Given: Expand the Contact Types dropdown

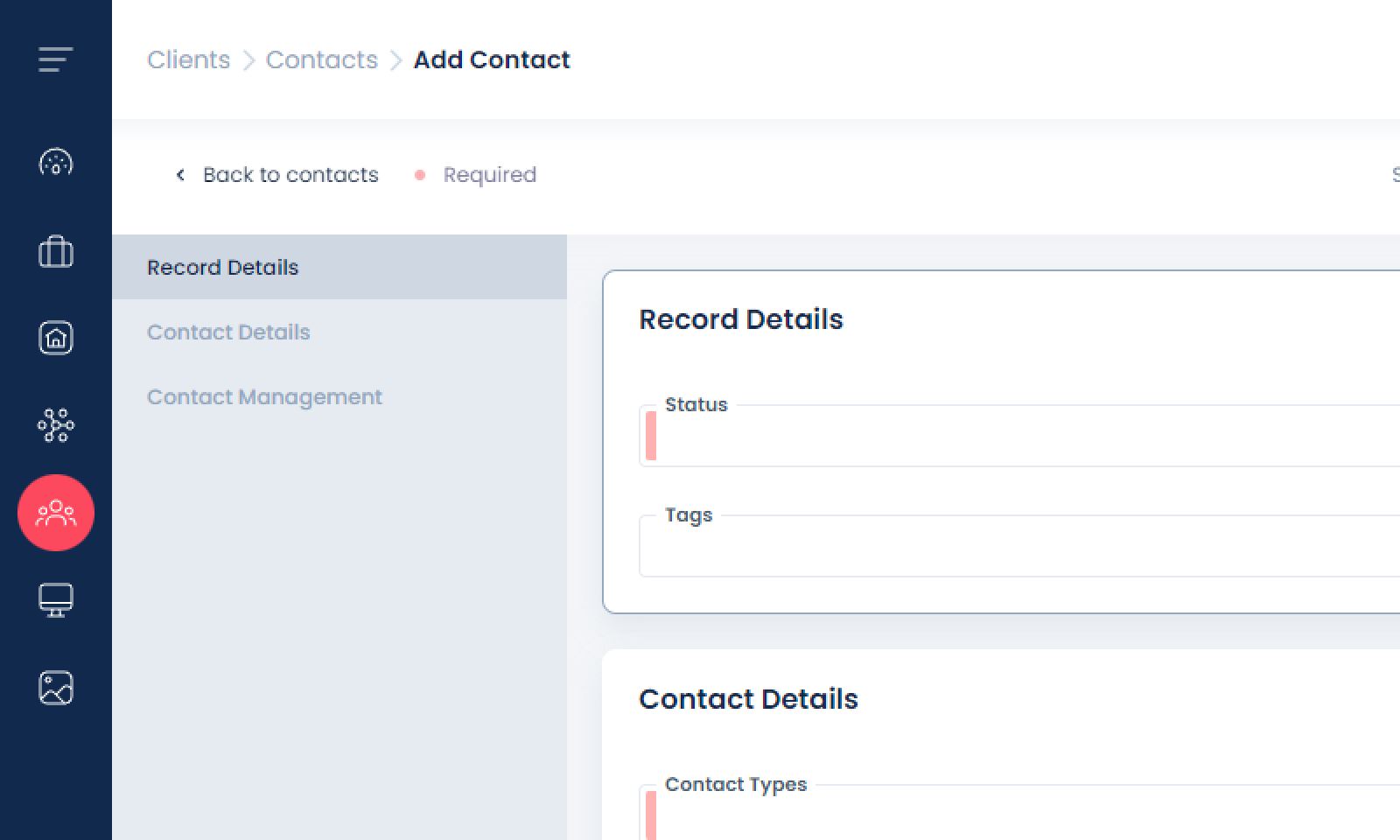Looking at the screenshot, I should tap(1024, 815).
